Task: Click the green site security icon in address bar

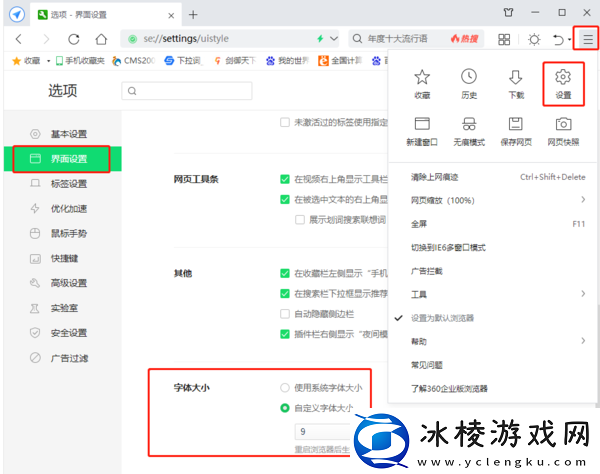Action: 132,39
